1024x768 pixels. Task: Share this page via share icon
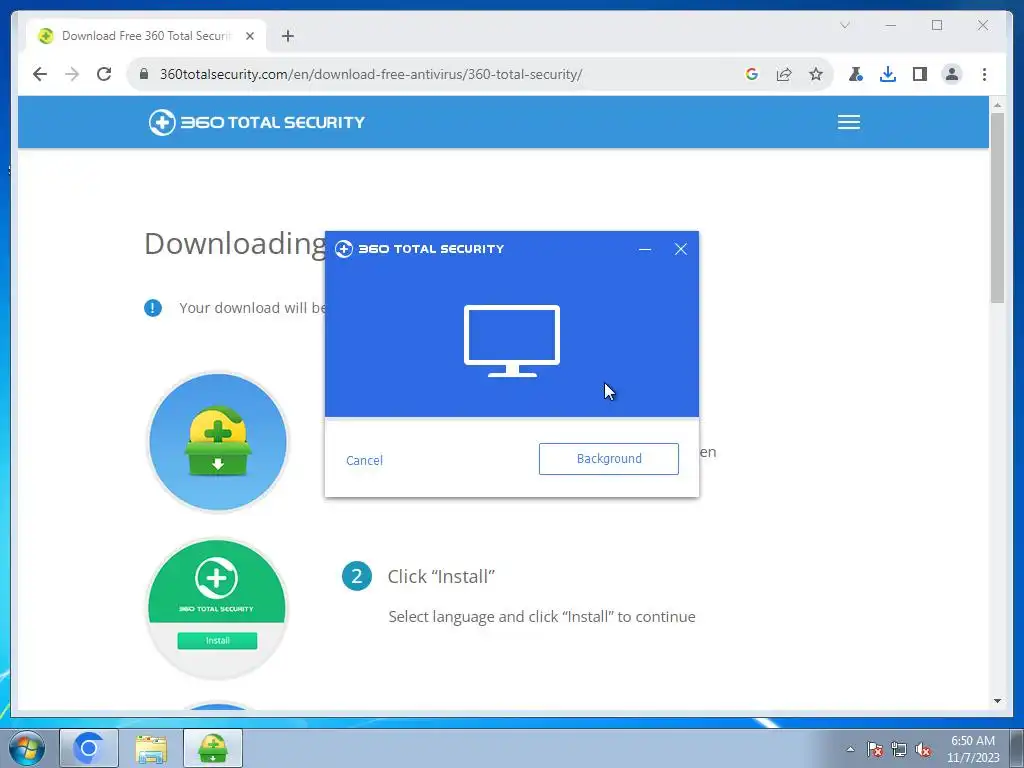pyautogui.click(x=784, y=74)
